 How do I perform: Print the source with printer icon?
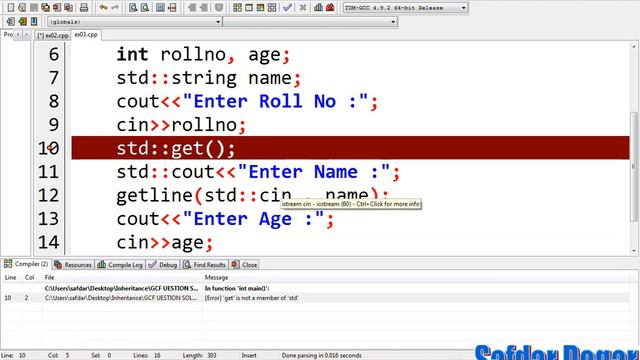tap(84, 7)
